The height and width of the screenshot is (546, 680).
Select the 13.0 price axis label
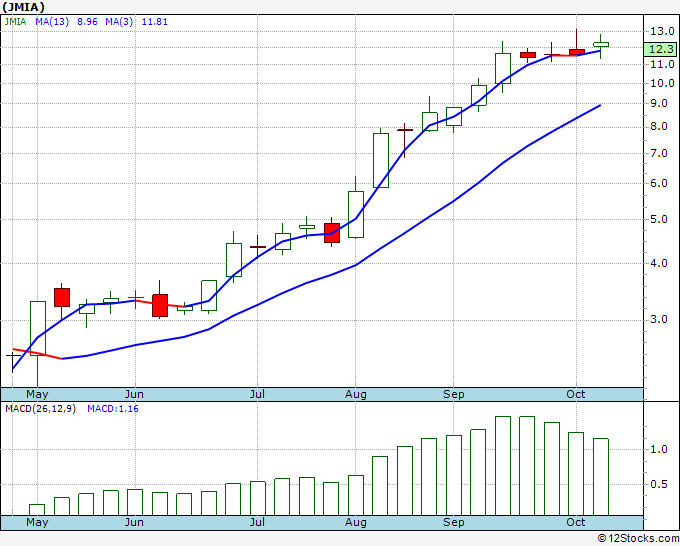tap(662, 31)
